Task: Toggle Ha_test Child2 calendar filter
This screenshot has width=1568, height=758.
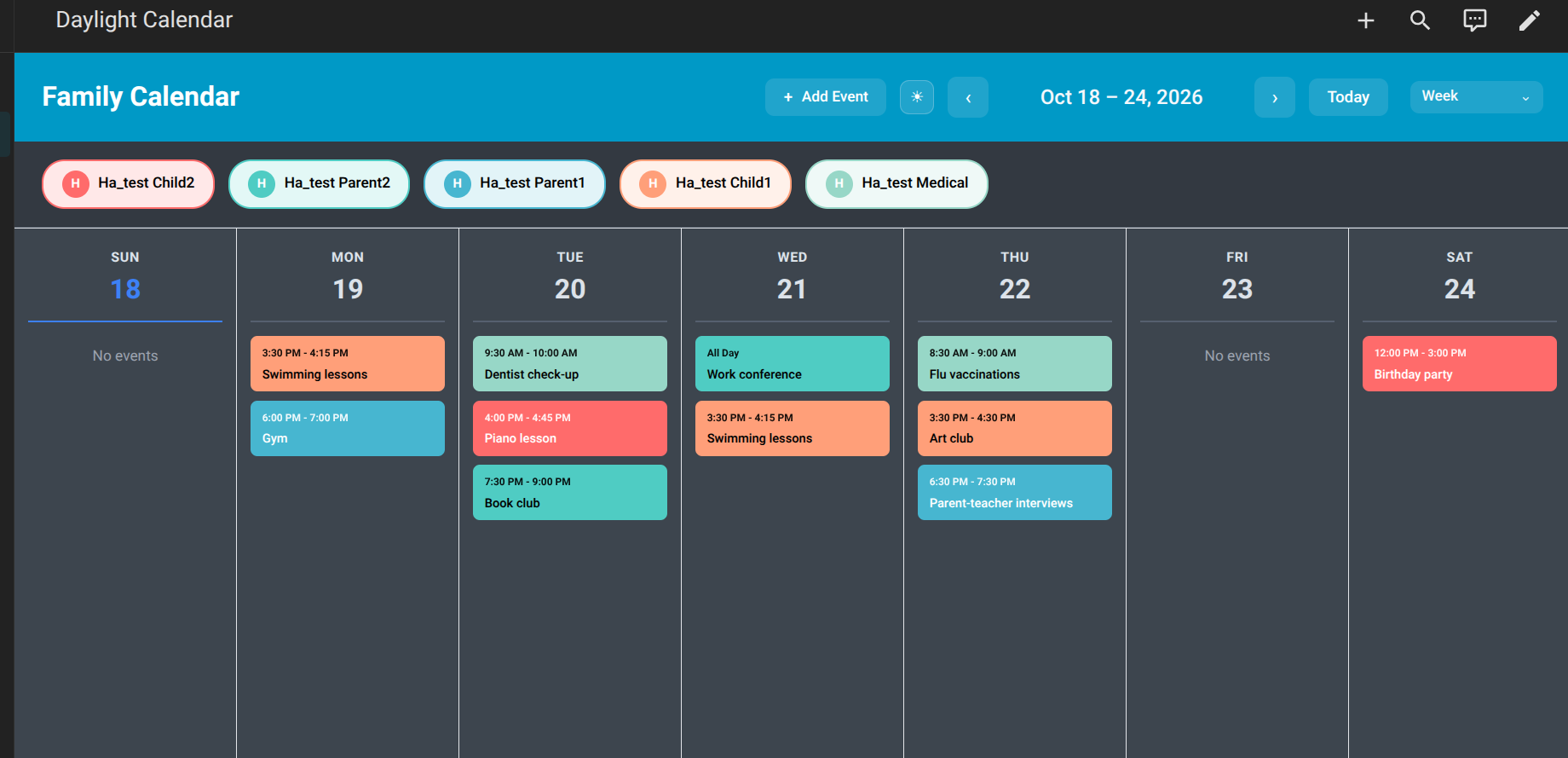Action: 129,183
